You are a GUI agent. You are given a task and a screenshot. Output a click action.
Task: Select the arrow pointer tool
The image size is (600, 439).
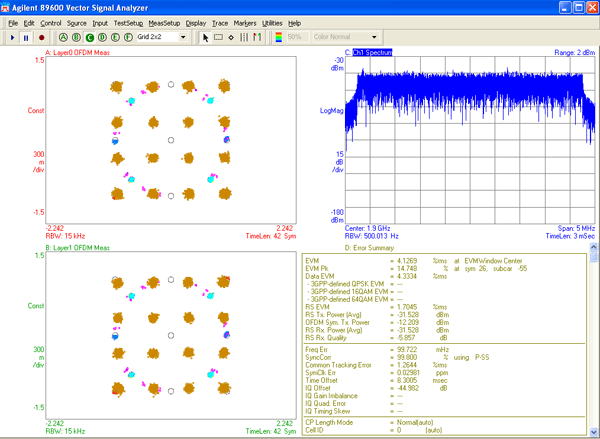[205, 38]
